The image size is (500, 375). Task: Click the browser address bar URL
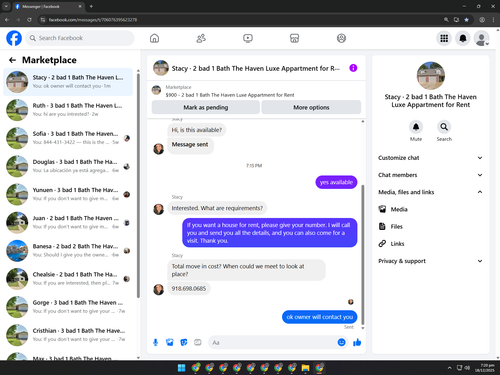93,20
